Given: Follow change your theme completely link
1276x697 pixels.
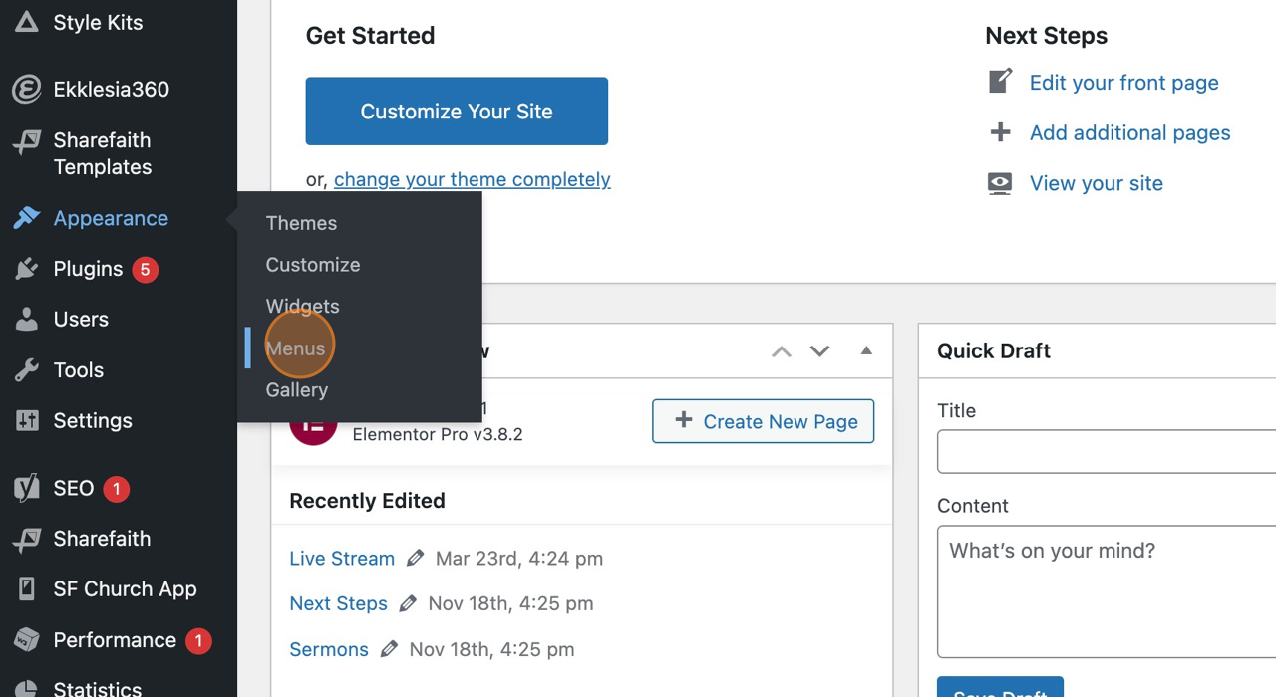Looking at the screenshot, I should coord(472,179).
